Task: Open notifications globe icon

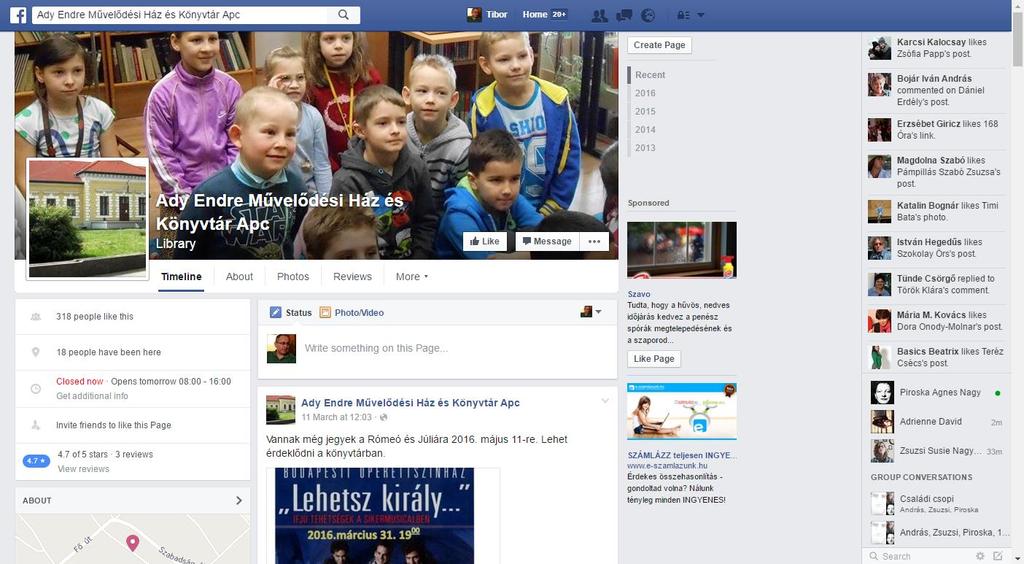Action: coord(648,15)
